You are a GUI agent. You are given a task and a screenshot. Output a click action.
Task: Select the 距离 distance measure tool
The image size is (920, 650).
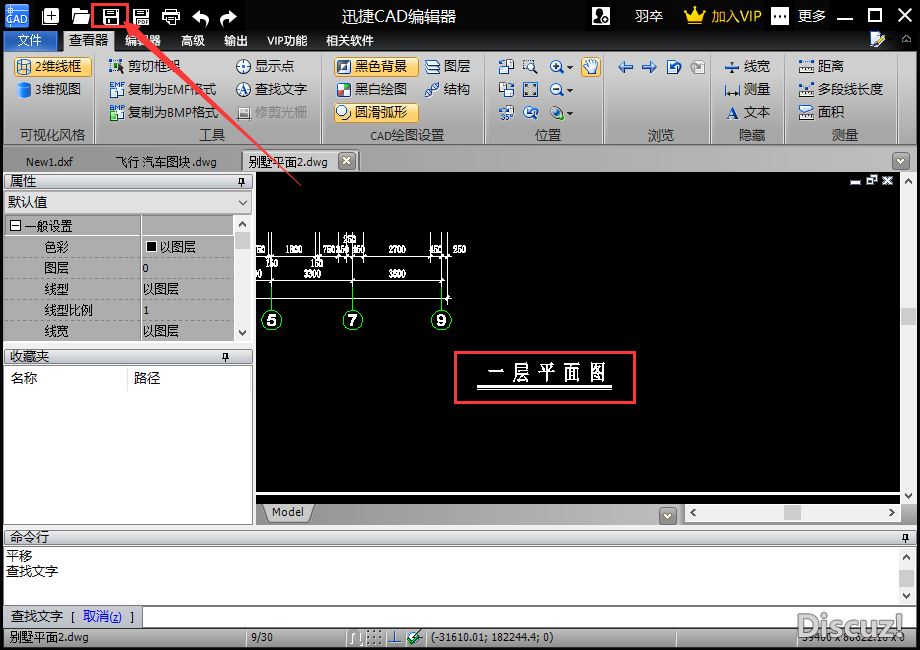click(821, 66)
